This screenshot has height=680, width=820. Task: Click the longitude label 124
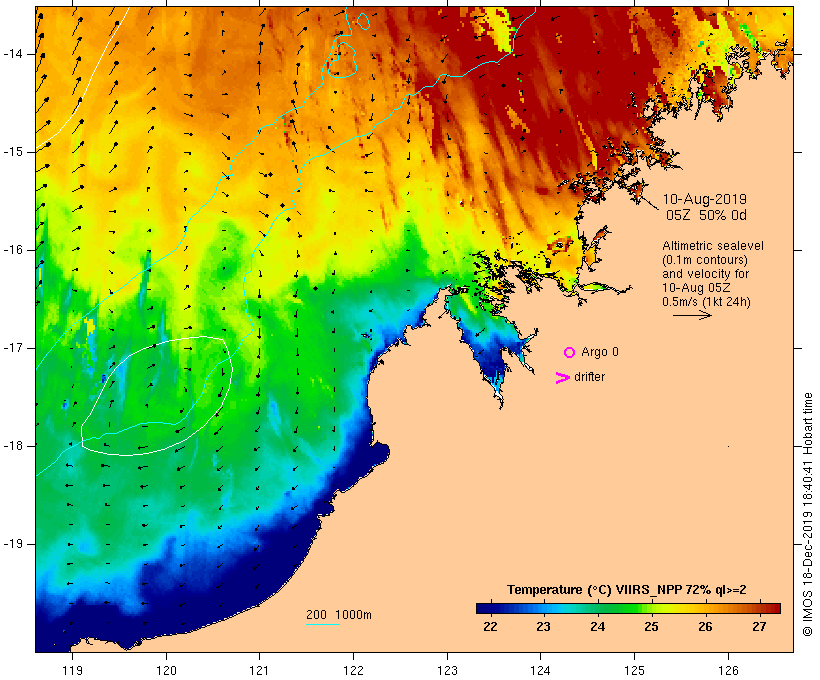[x=541, y=670]
